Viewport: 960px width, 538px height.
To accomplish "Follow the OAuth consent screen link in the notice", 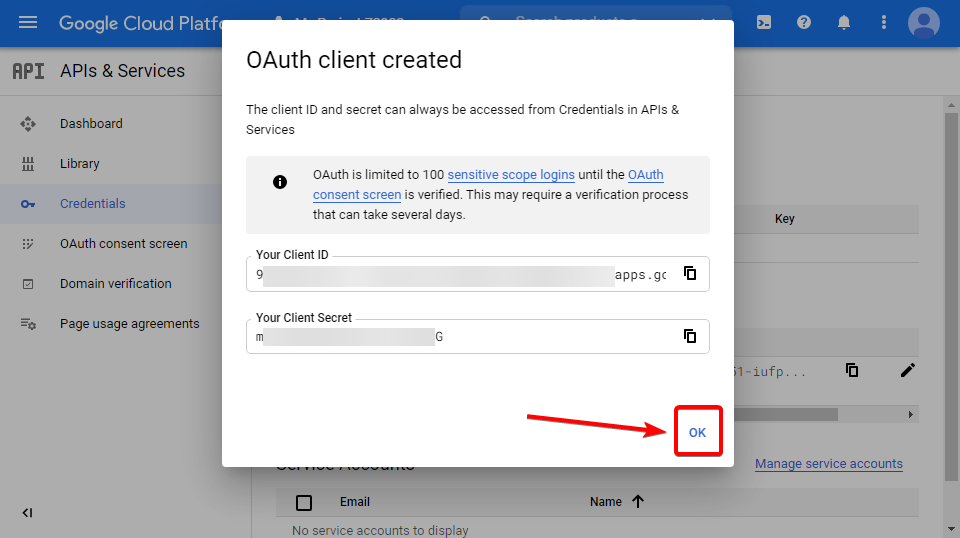I will (x=357, y=195).
